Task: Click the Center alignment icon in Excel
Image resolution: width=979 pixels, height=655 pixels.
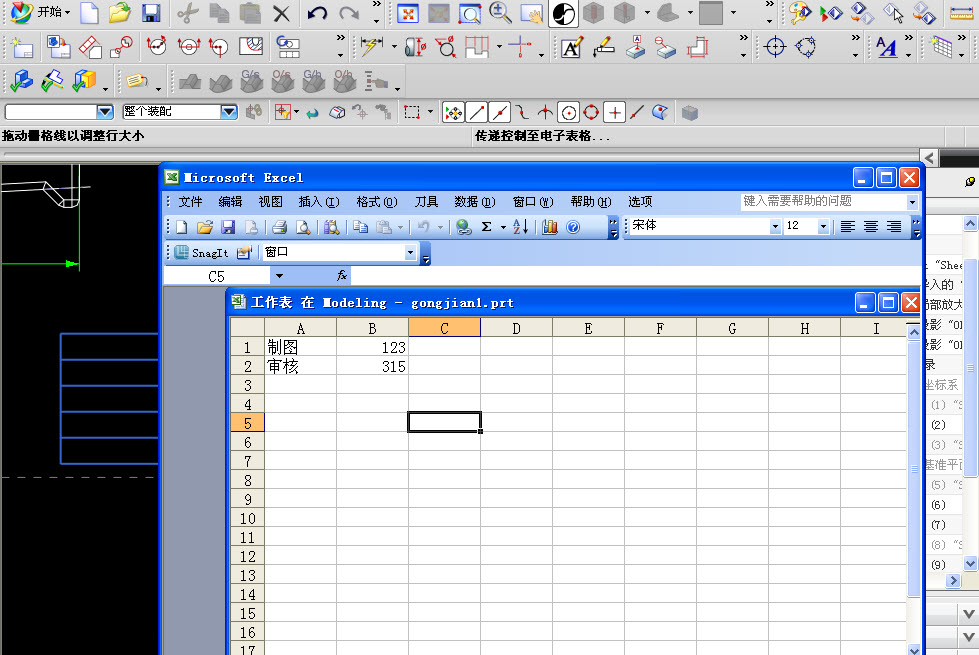Action: pos(871,227)
